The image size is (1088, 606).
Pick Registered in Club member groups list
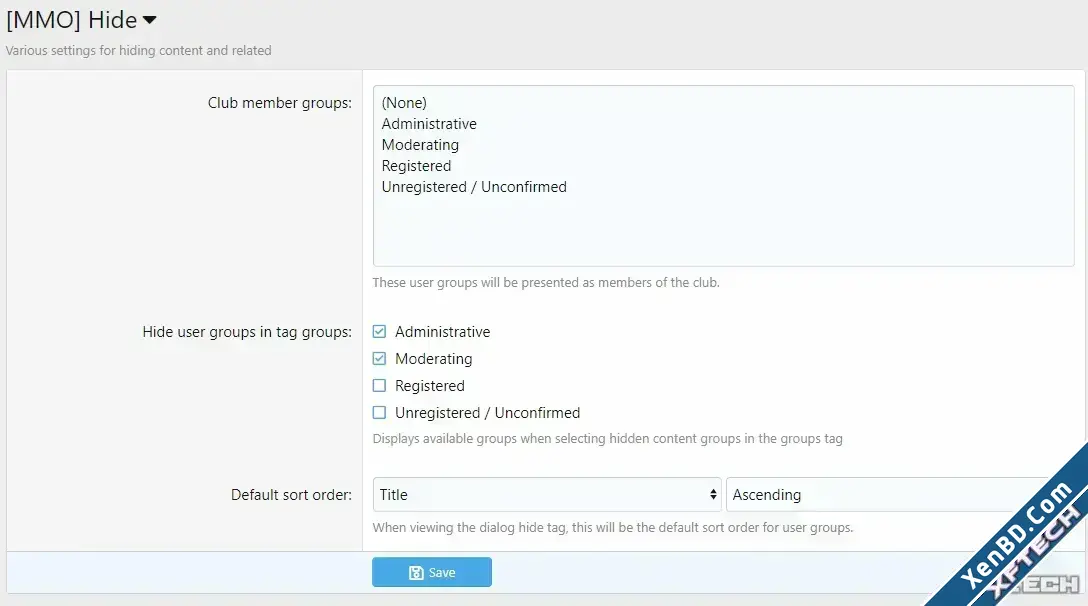tap(416, 166)
